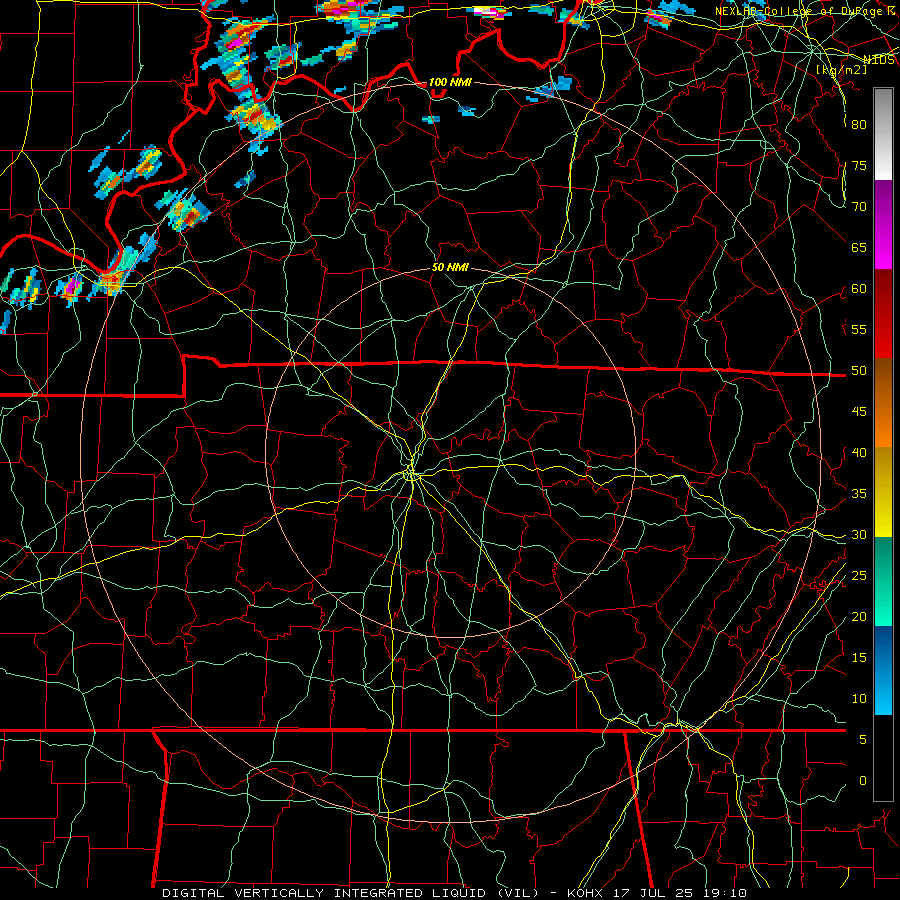The image size is (900, 900).
Task: Click the 100 NMI range ring label
Action: (450, 83)
